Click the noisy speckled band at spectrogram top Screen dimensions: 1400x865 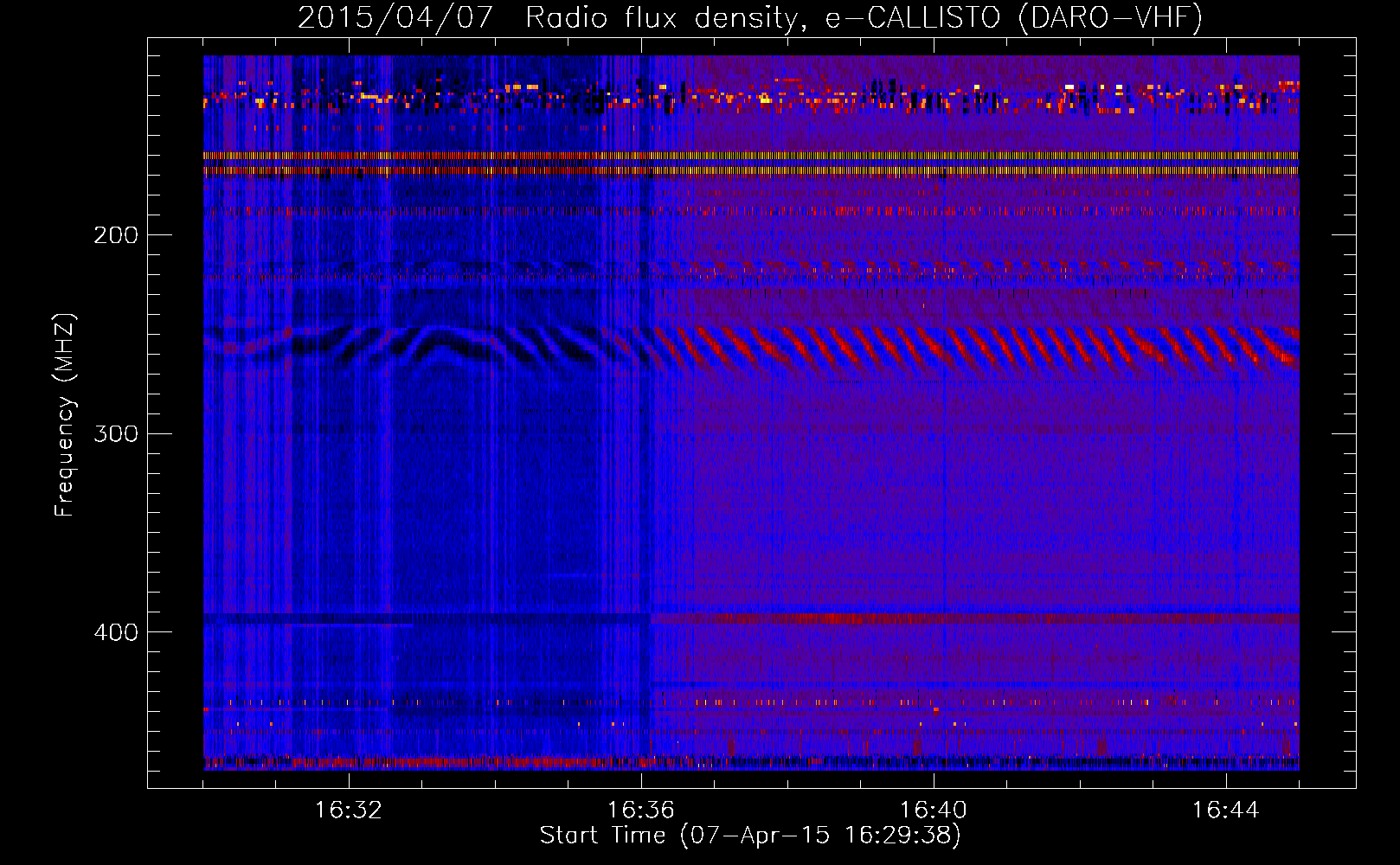pos(751,95)
